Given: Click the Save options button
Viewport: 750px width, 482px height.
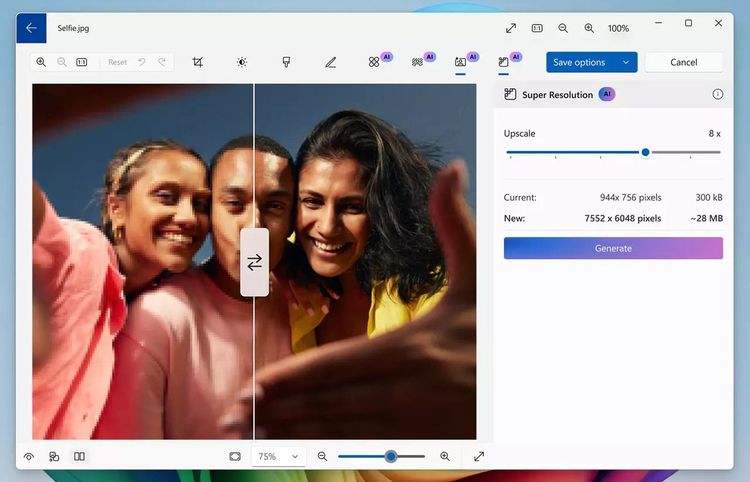Looking at the screenshot, I should 579,62.
